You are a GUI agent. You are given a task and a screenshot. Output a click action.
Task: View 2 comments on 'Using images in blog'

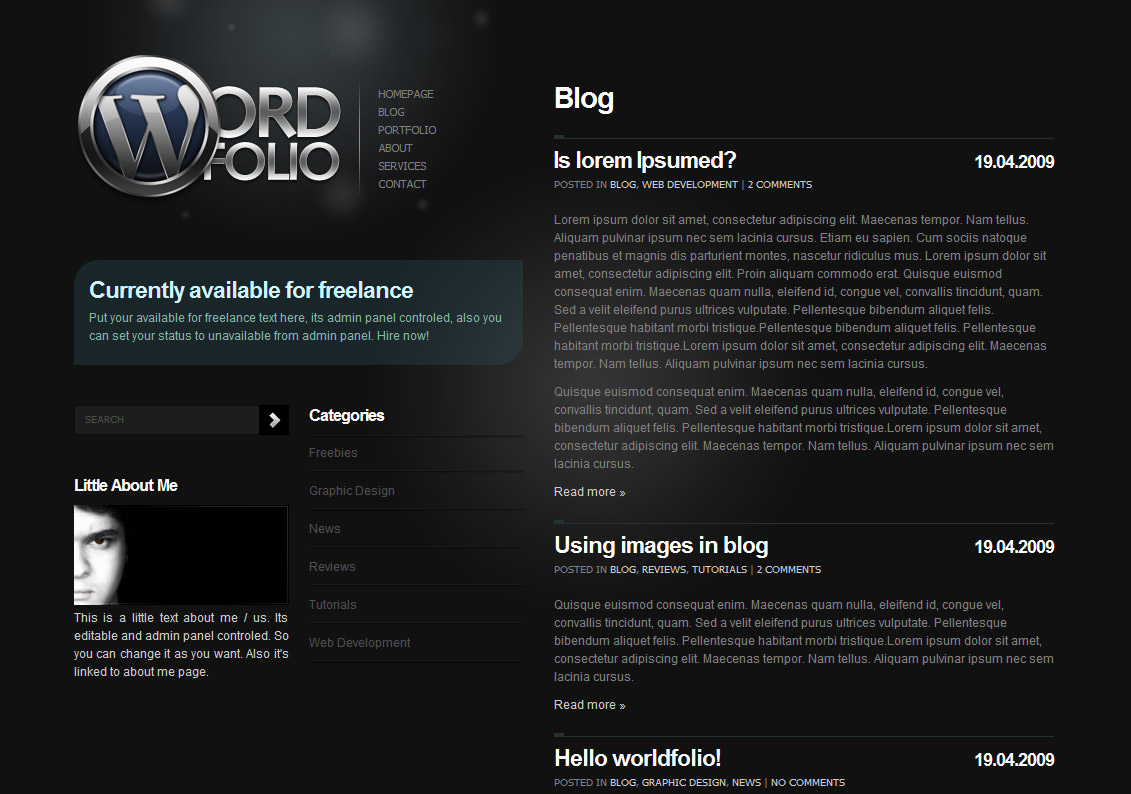tap(788, 570)
